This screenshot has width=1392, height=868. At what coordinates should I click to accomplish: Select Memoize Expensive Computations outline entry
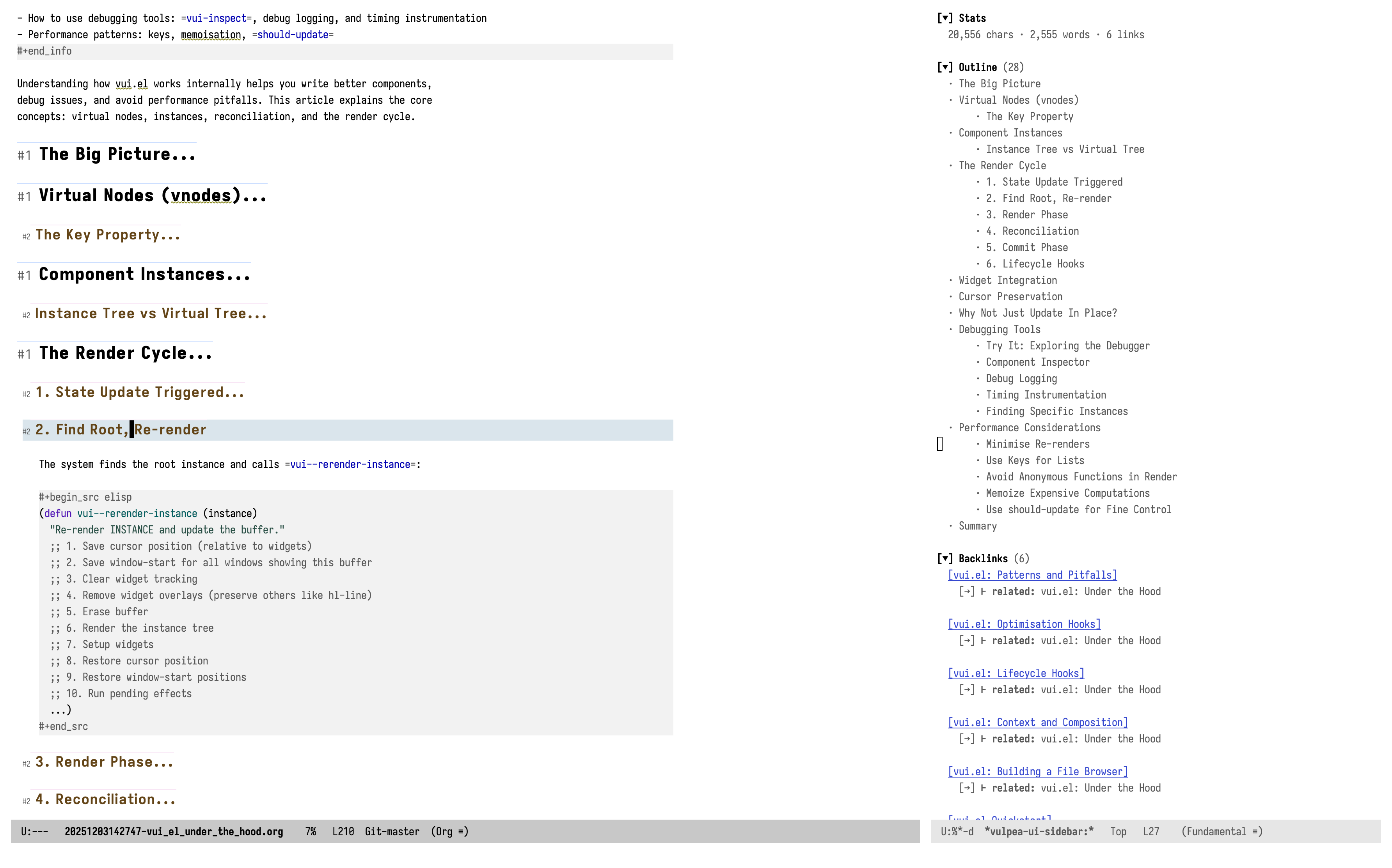pyautogui.click(x=1068, y=493)
